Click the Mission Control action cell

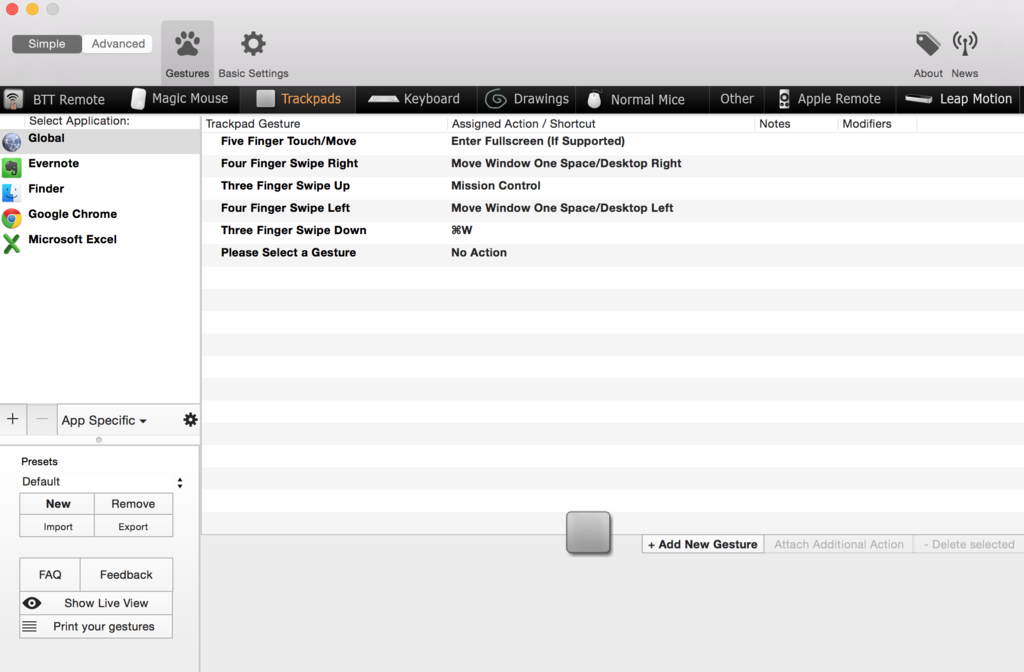click(x=496, y=185)
